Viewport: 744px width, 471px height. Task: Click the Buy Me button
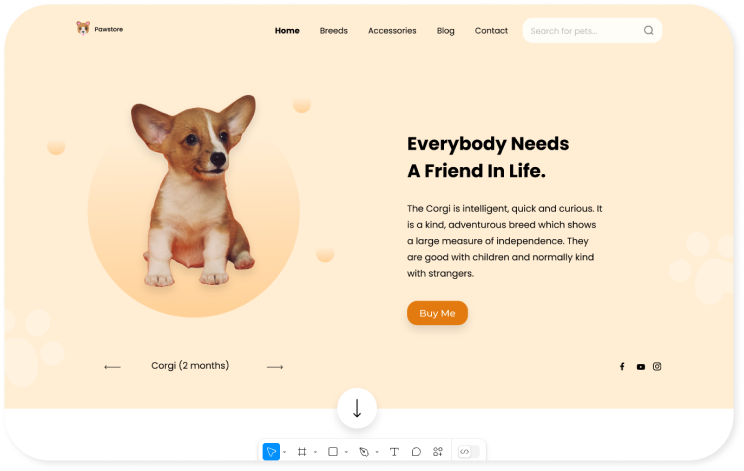[x=437, y=313]
